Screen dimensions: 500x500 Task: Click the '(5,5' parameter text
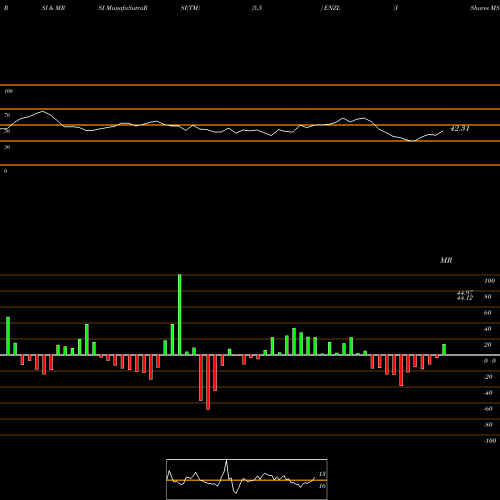click(x=257, y=8)
